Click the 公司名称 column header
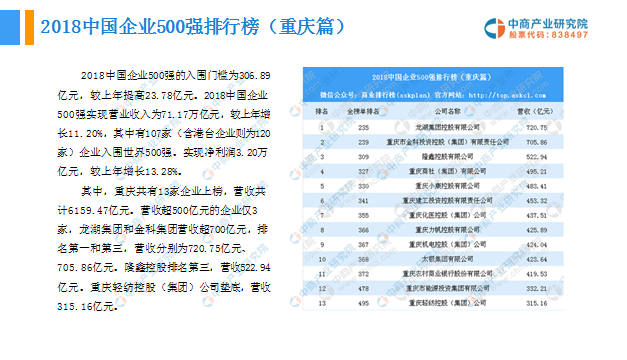627x360 pixels. (447, 112)
